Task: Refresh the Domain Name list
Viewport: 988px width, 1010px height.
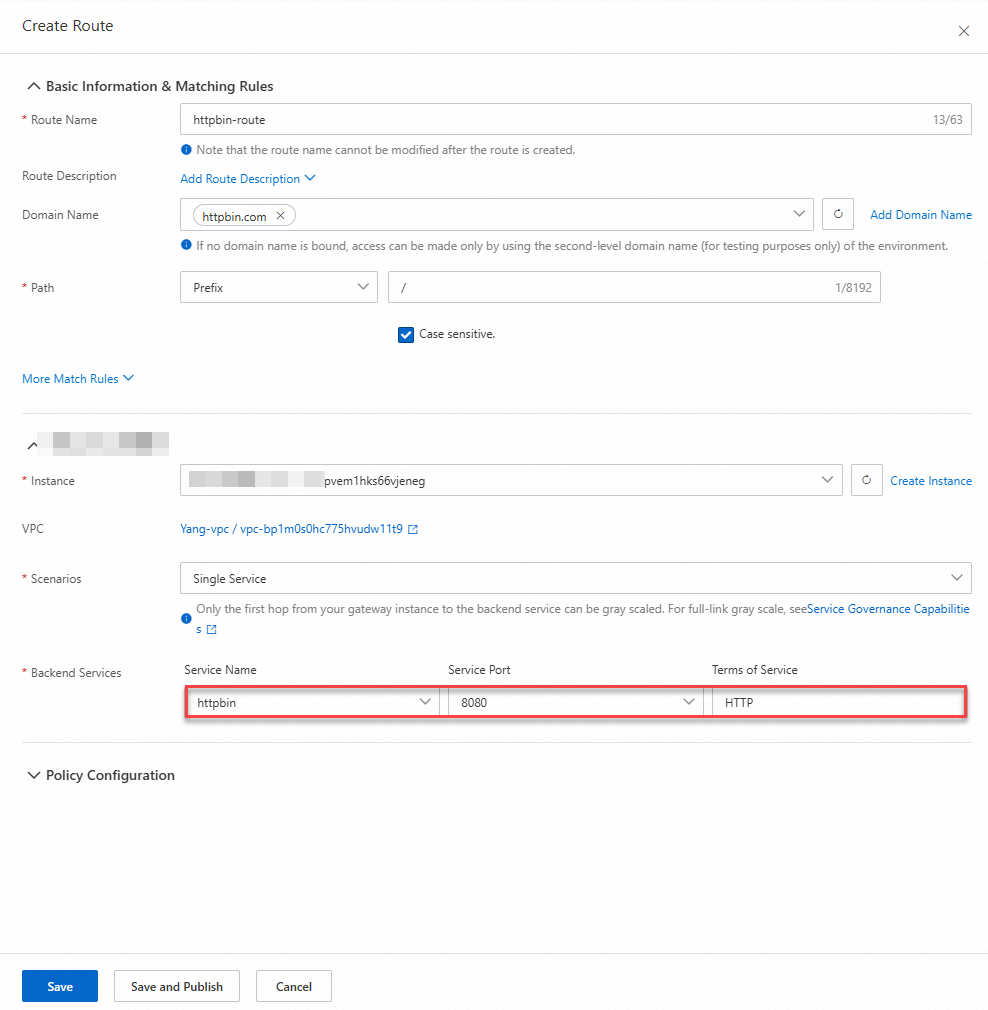Action: [x=838, y=214]
